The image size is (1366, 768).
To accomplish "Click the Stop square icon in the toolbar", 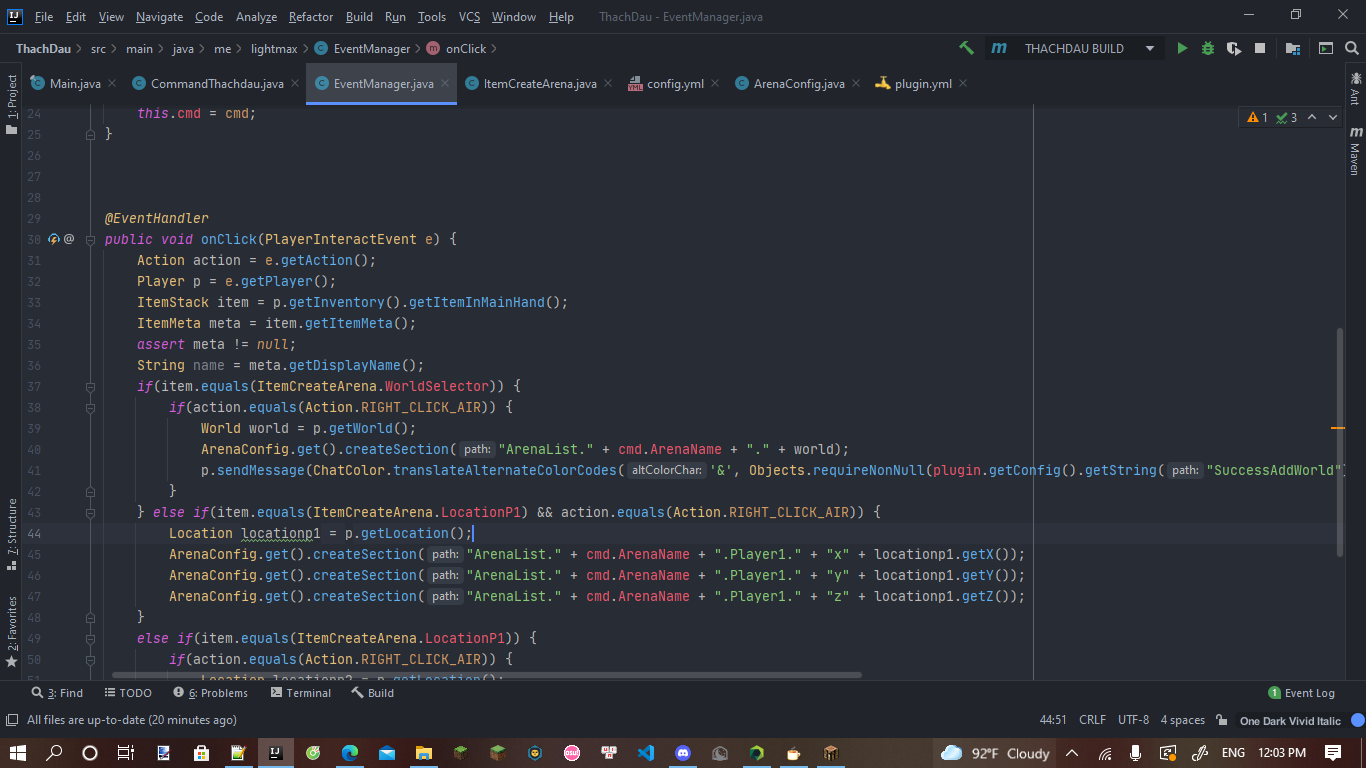I will tap(1260, 48).
